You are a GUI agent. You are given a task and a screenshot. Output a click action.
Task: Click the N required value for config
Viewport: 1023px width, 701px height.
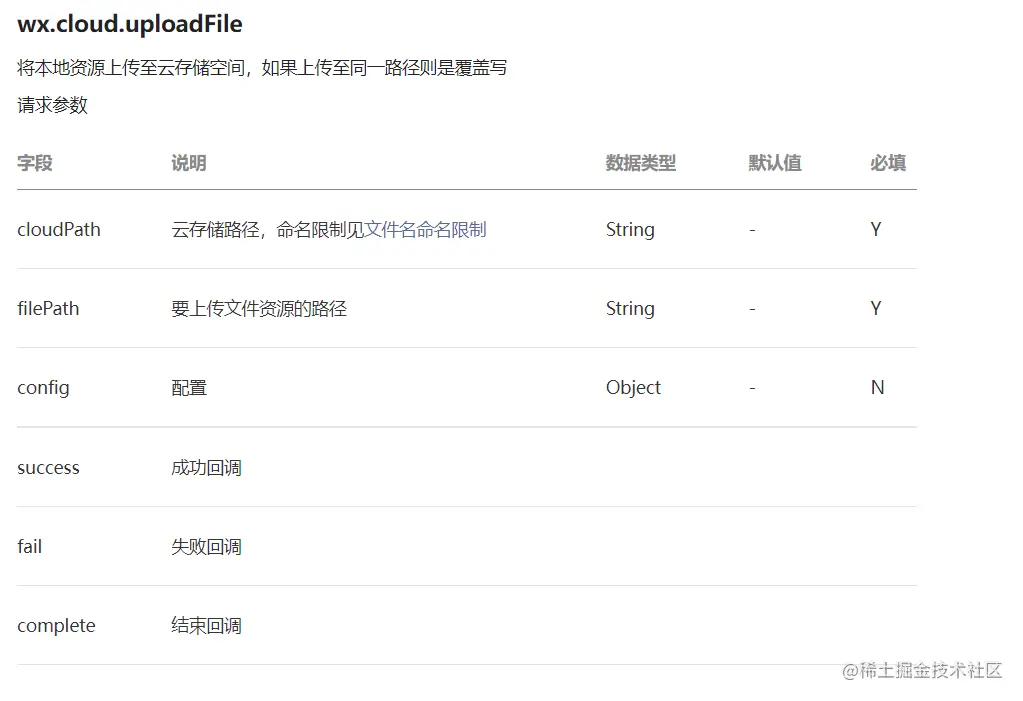[878, 388]
